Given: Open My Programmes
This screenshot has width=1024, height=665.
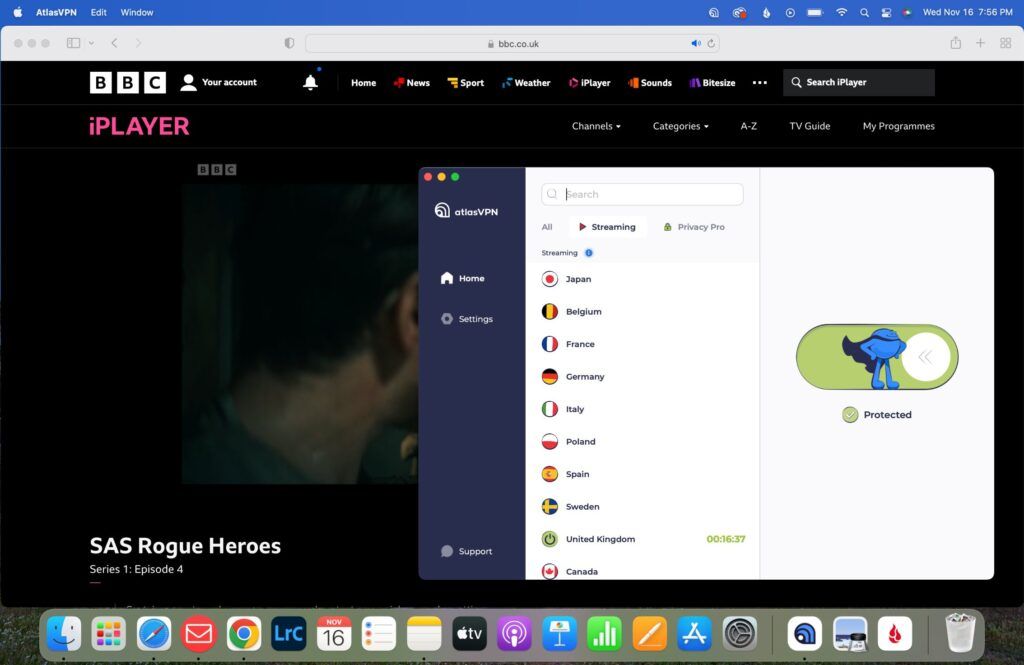Looking at the screenshot, I should pos(899,126).
